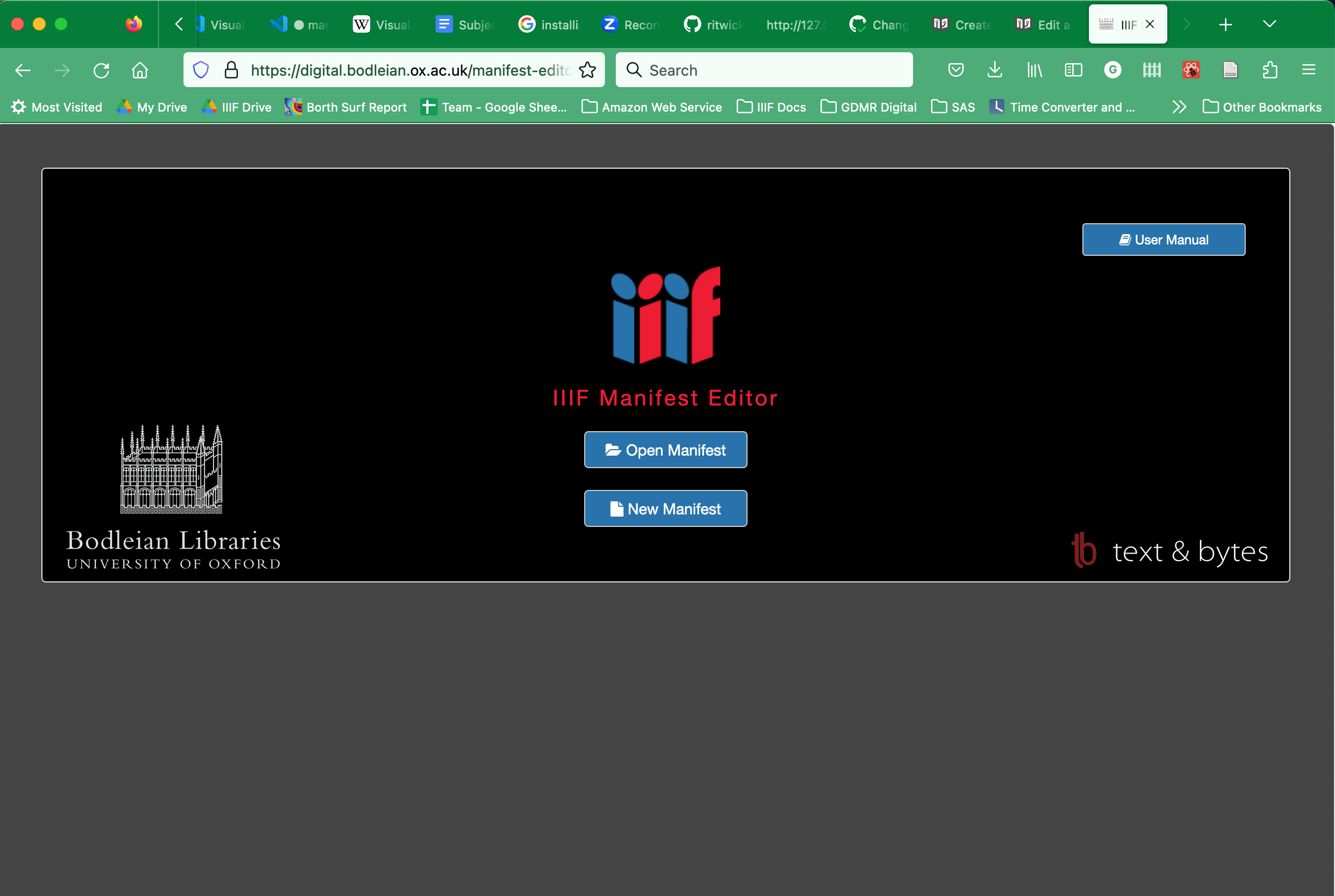The width and height of the screenshot is (1335, 896).
Task: Open SAS bookmark folder
Action: click(953, 107)
